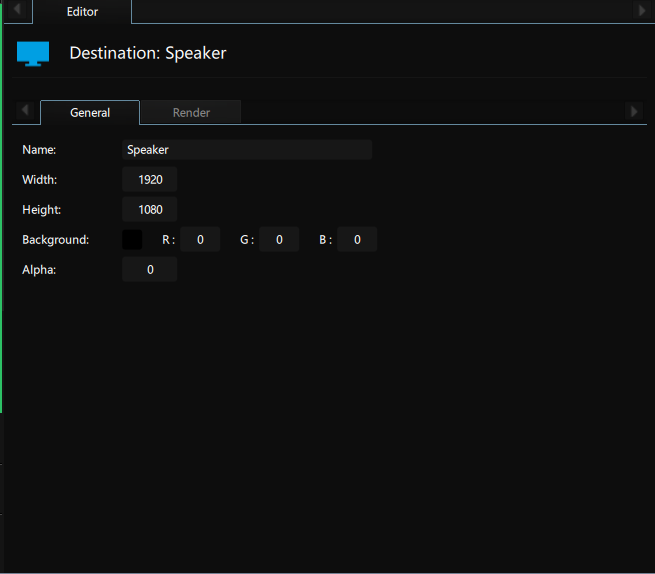Image resolution: width=655 pixels, height=574 pixels.
Task: Click the 'Name:' label
Action: pyautogui.click(x=39, y=150)
